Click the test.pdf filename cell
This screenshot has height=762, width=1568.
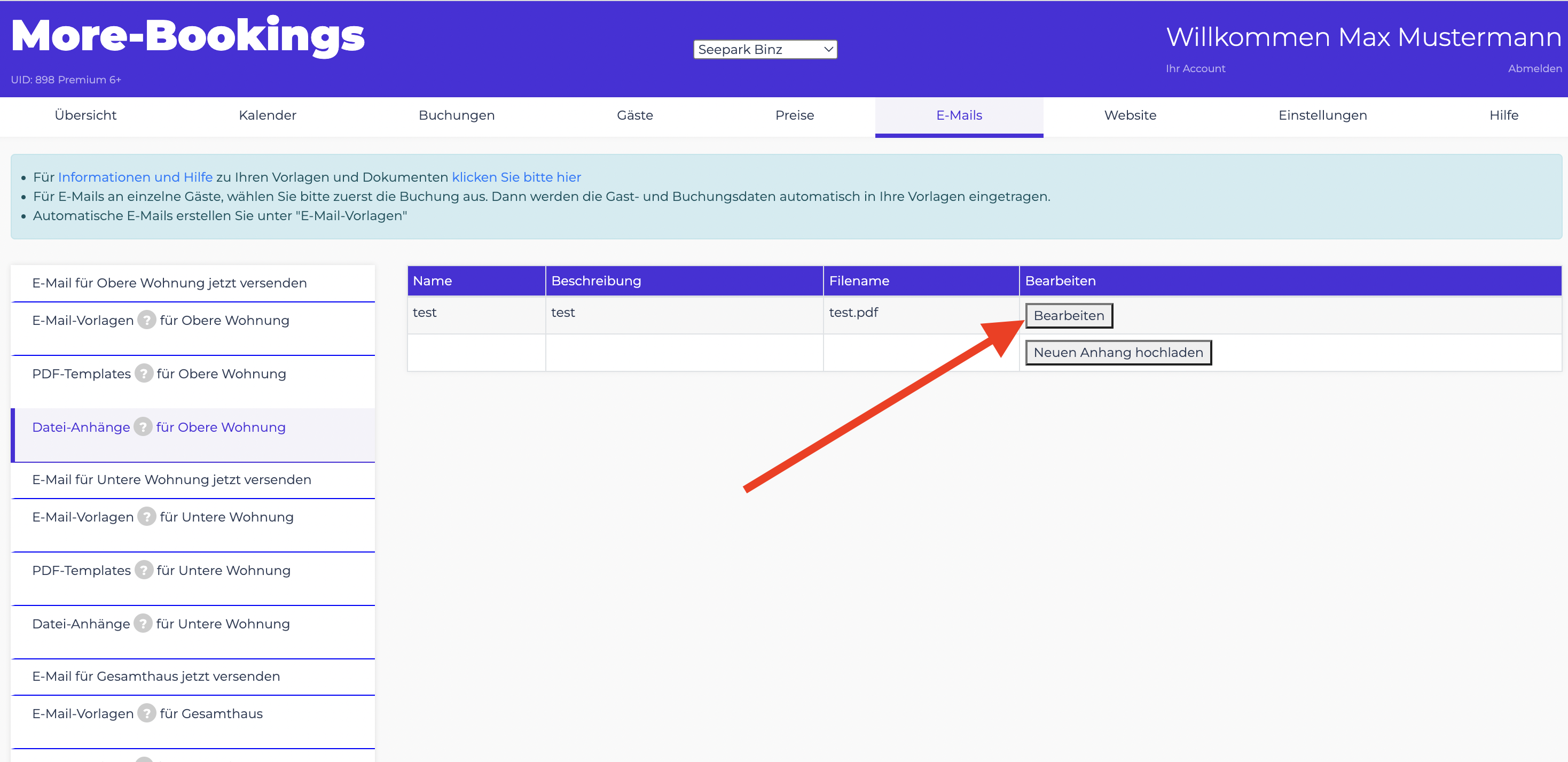coord(921,315)
